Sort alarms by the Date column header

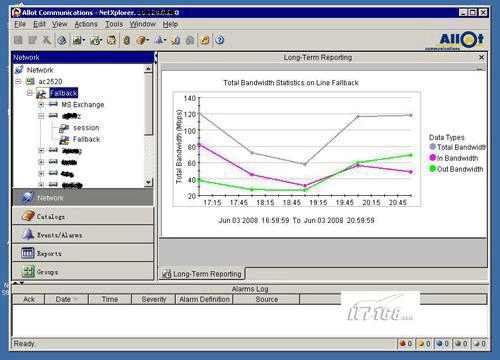(x=66, y=299)
